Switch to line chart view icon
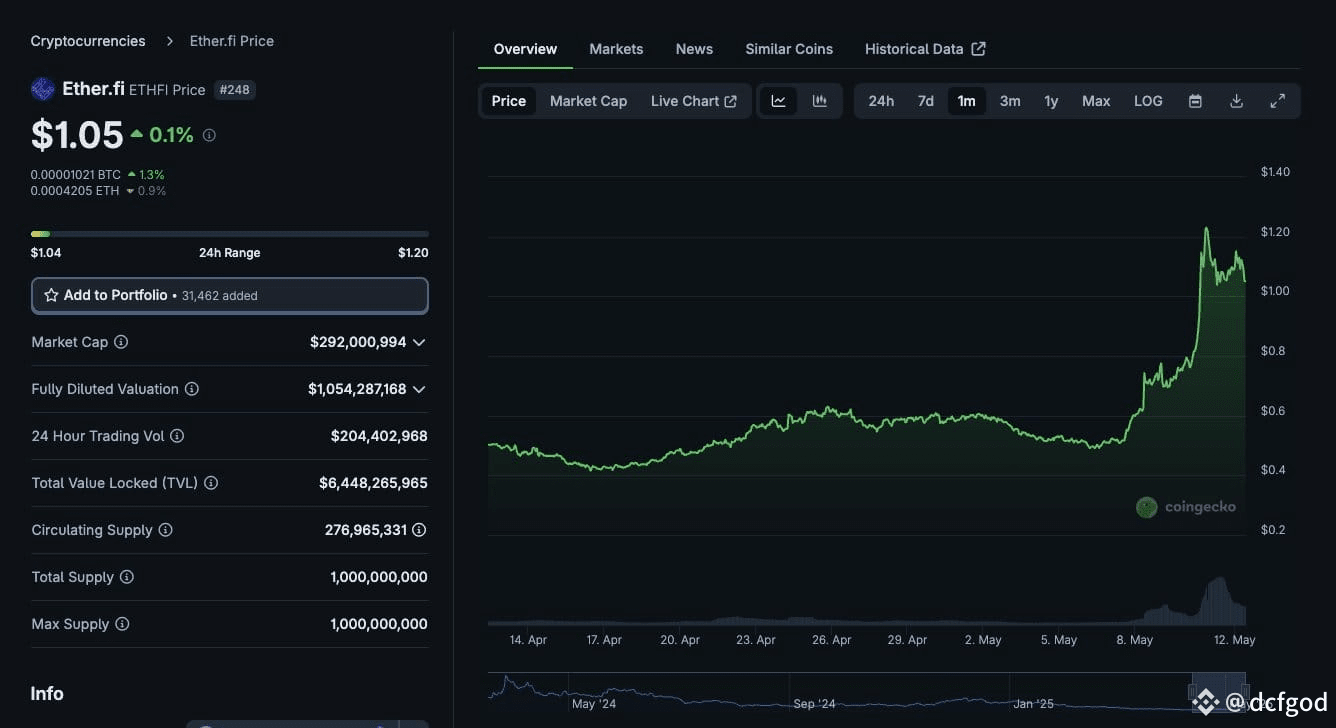 point(778,101)
